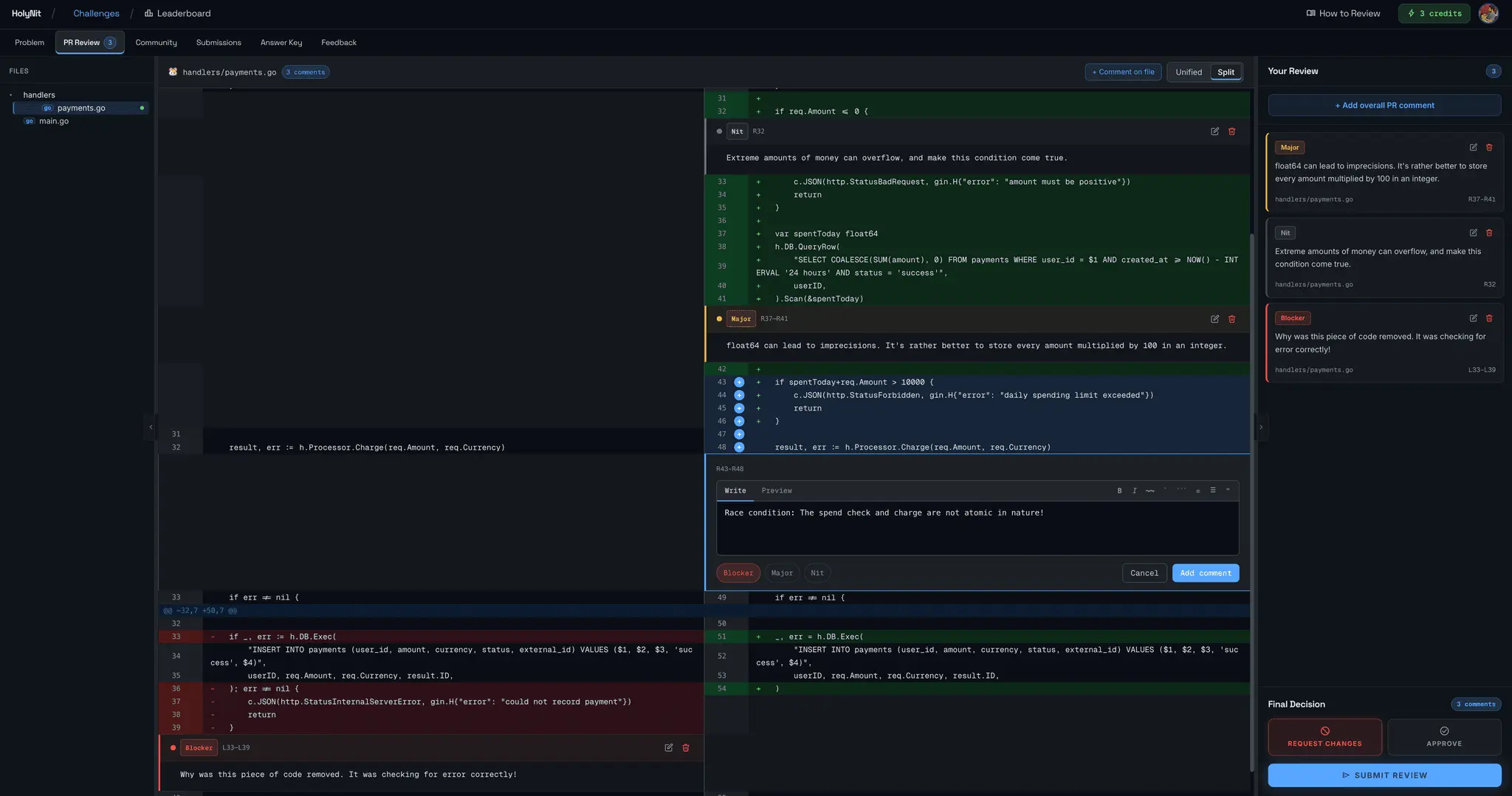Delete the inline Blocker L33–L39 comment
The image size is (1512, 796).
click(685, 748)
